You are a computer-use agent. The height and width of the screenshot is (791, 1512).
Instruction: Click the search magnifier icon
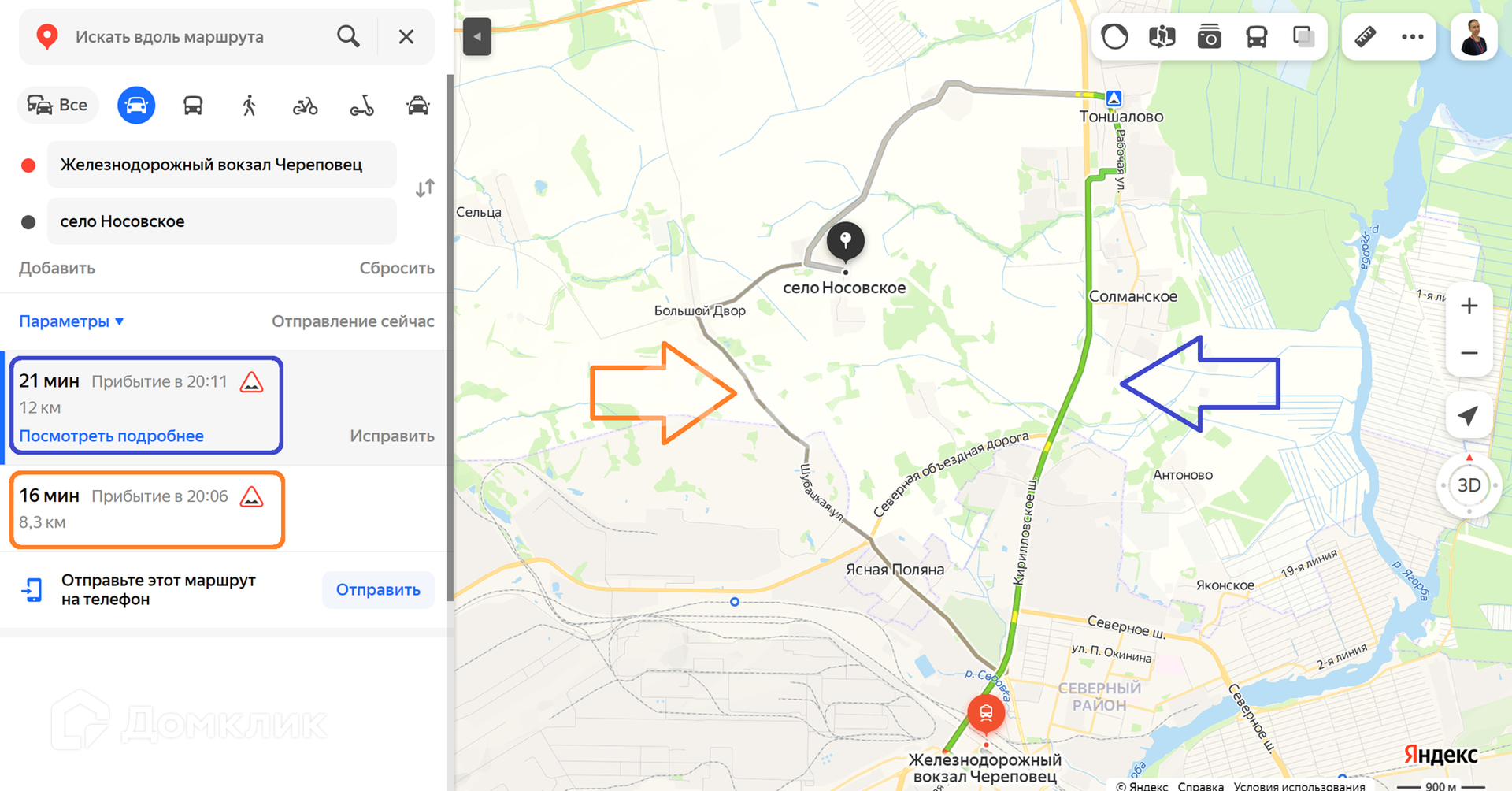click(x=348, y=36)
